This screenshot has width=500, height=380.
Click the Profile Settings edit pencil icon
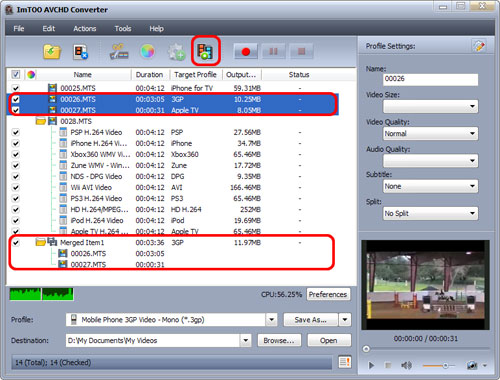[479, 46]
